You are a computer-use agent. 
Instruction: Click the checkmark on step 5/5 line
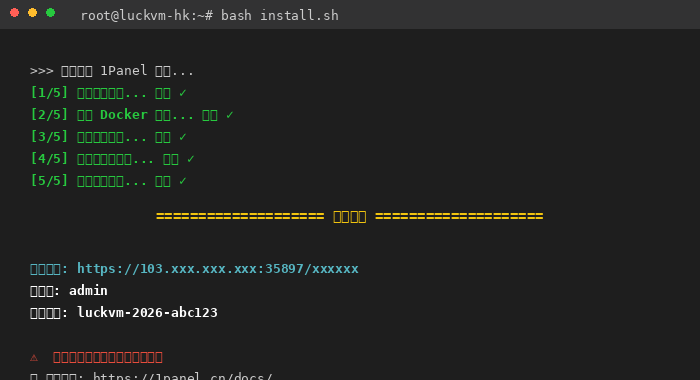tap(183, 181)
